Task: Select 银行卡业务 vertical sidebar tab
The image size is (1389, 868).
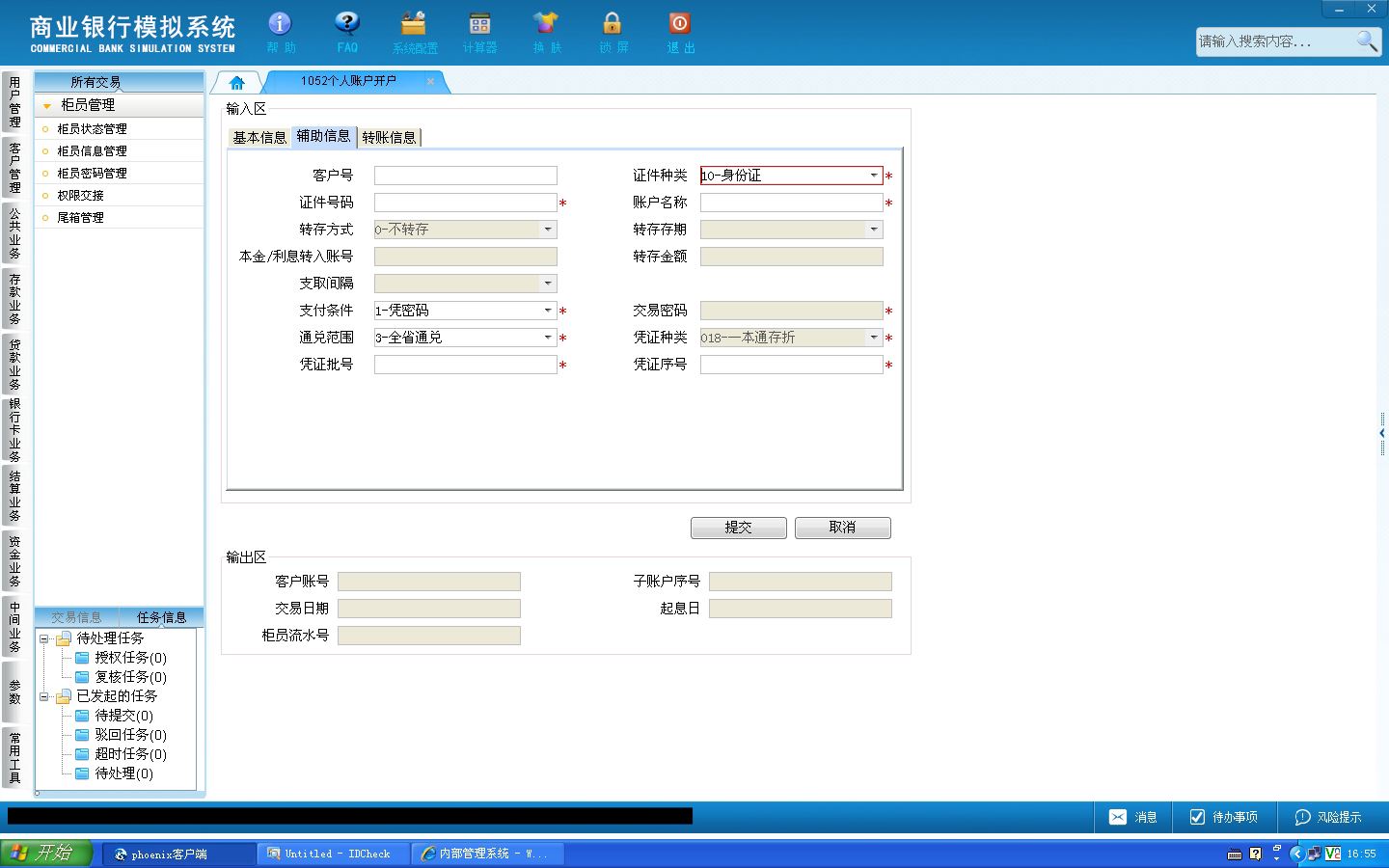Action: 14,430
